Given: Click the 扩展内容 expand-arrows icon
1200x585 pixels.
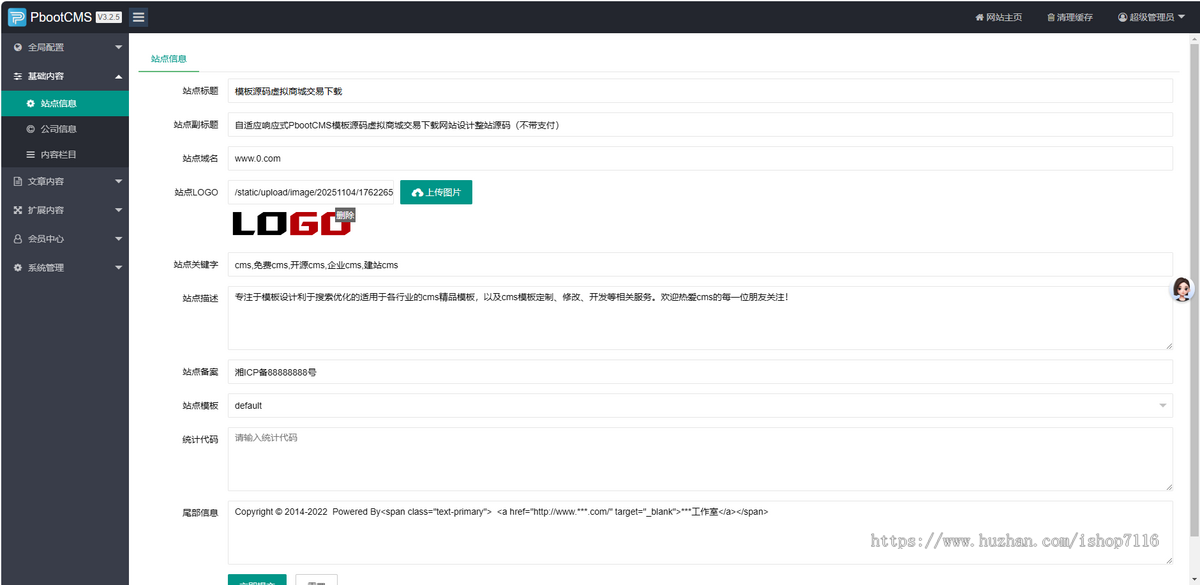Looking at the screenshot, I should (x=17, y=210).
